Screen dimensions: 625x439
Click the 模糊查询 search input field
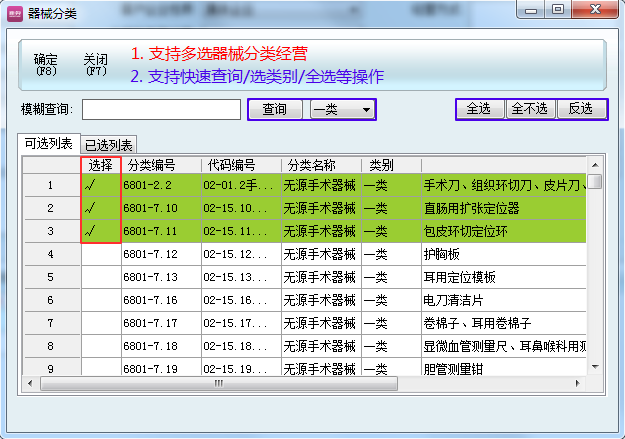pos(161,109)
